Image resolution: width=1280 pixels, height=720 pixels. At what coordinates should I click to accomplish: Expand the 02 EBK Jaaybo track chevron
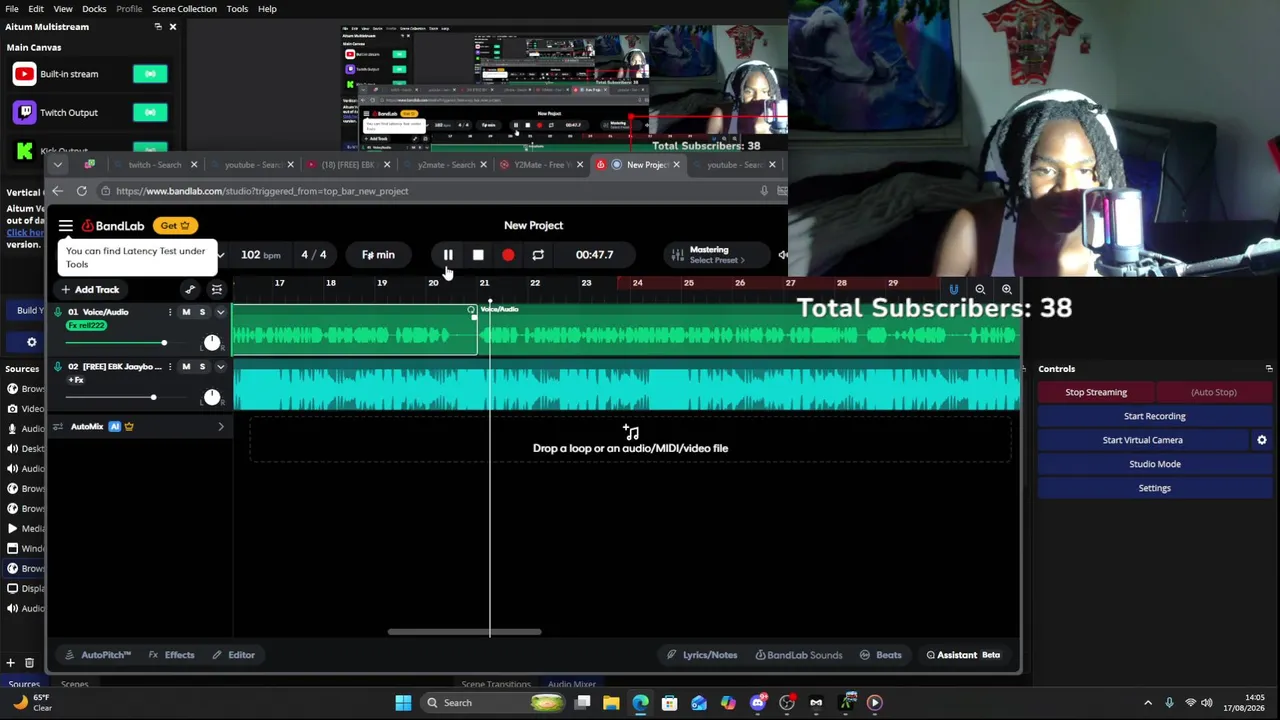coord(221,367)
